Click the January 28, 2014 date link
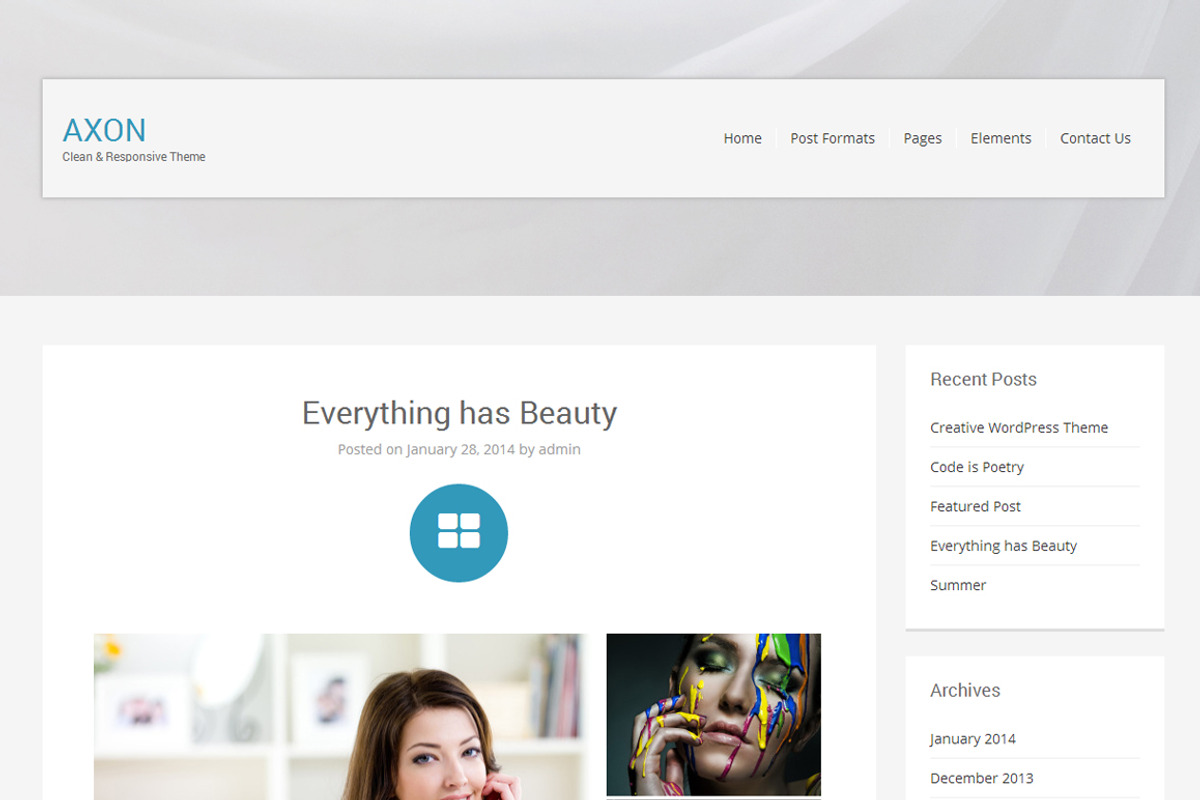1200x800 pixels. point(461,449)
